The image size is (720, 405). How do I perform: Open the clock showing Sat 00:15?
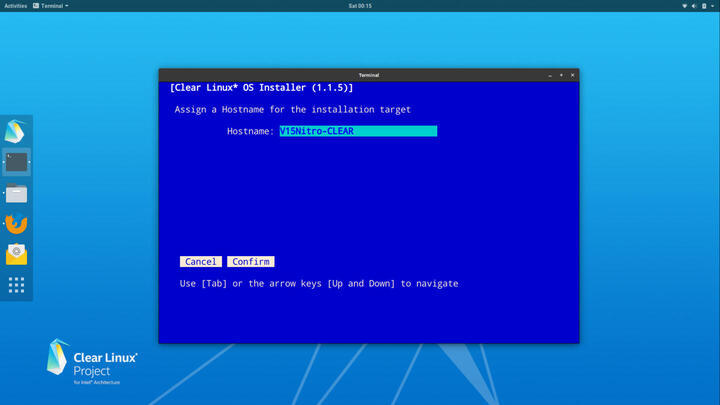(360, 6)
